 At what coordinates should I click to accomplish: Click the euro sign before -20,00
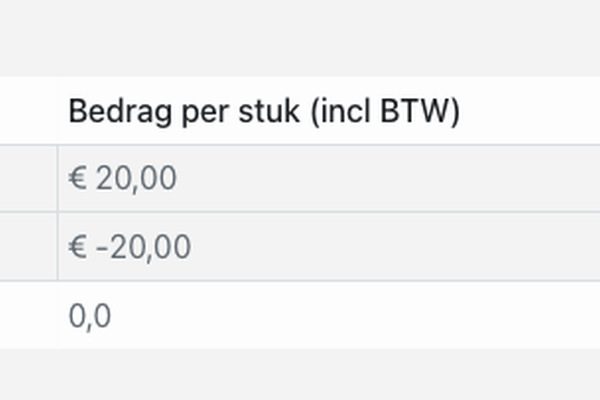78,247
